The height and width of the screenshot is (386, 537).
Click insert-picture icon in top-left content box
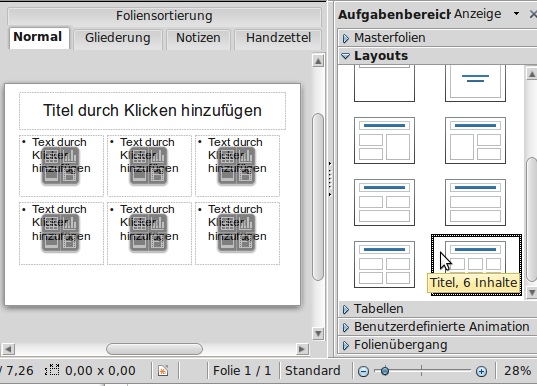click(51, 175)
